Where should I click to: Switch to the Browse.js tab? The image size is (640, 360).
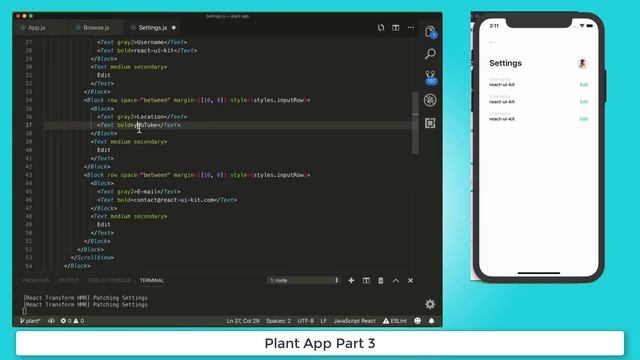[96, 28]
